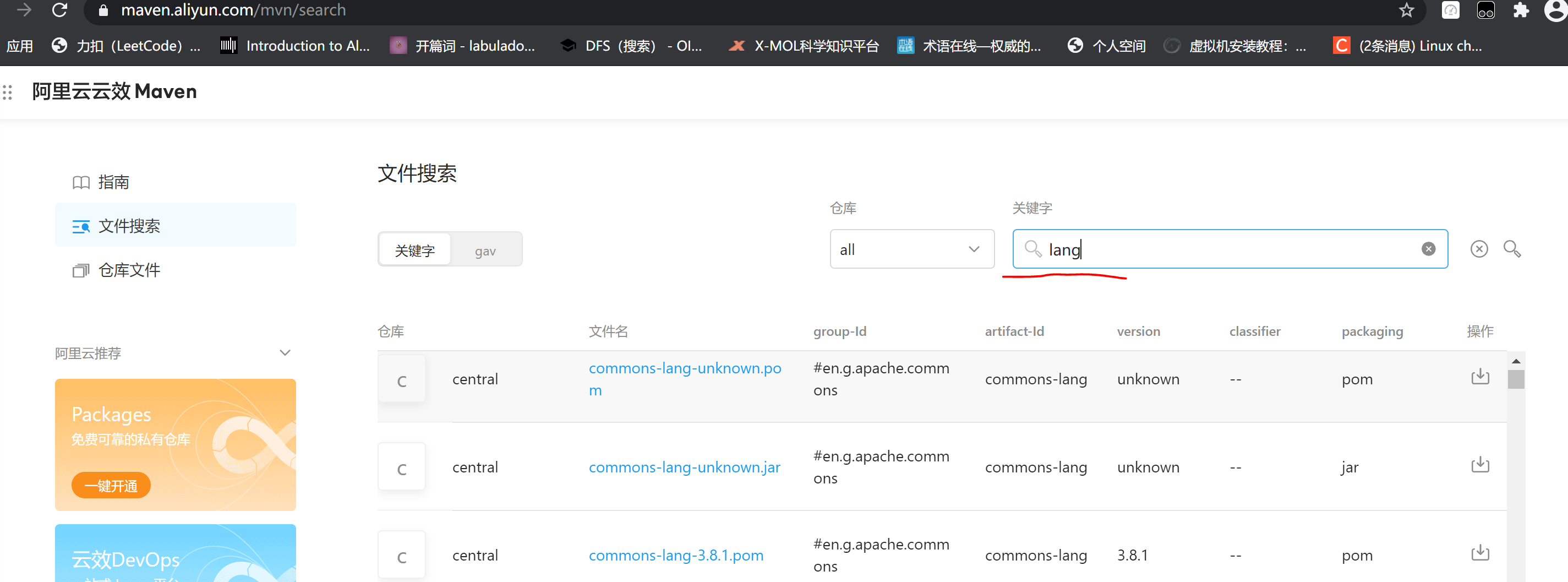Open the 力扣 (LeetCode) bookmark
This screenshot has height=582, width=1568.
coord(126,46)
